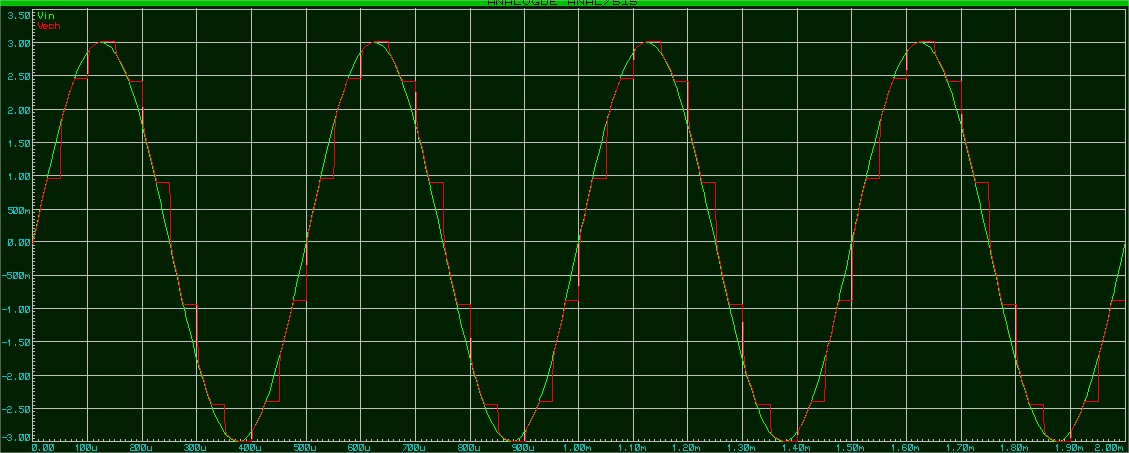Click the 2.00 voltage axis label
This screenshot has height=453, width=1129.
pos(21,110)
